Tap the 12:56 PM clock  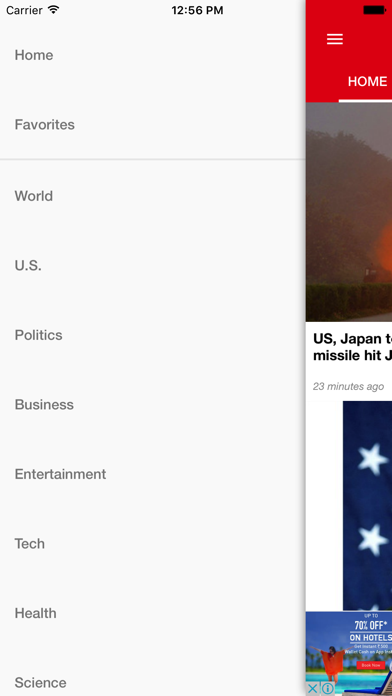click(x=197, y=10)
